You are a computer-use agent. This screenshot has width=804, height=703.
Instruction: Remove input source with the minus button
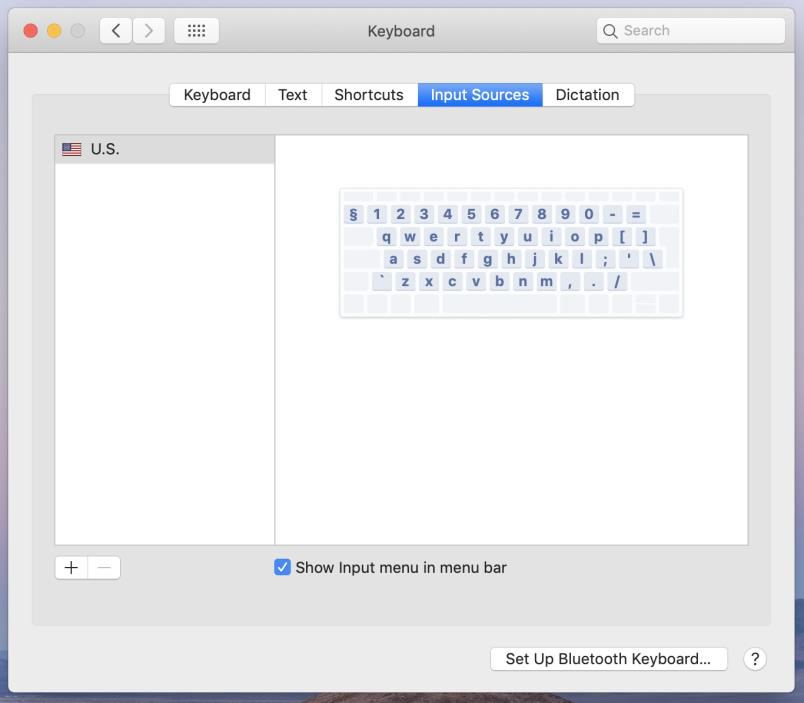(104, 568)
